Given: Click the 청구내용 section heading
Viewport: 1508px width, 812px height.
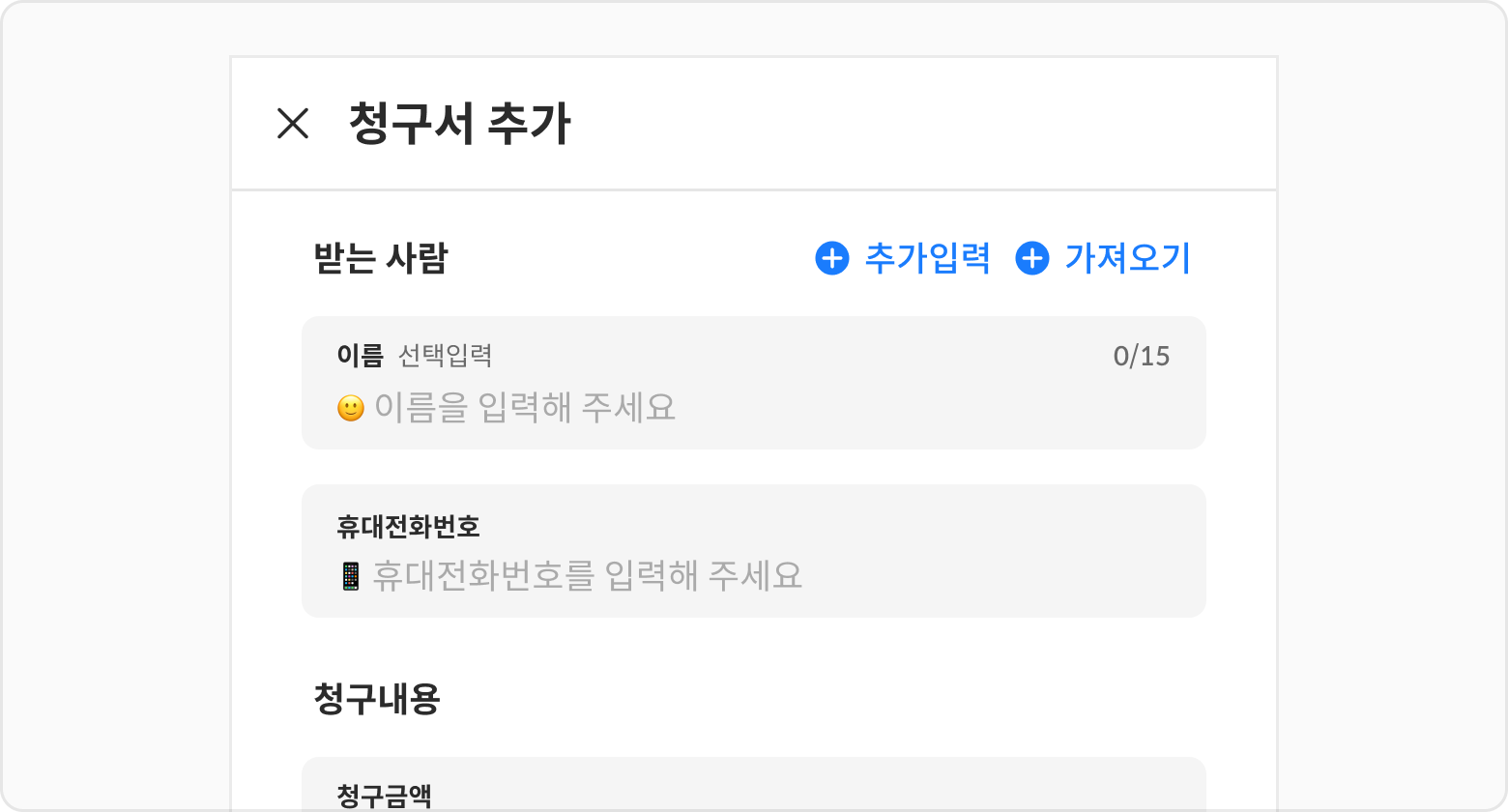Looking at the screenshot, I should coord(377,698).
